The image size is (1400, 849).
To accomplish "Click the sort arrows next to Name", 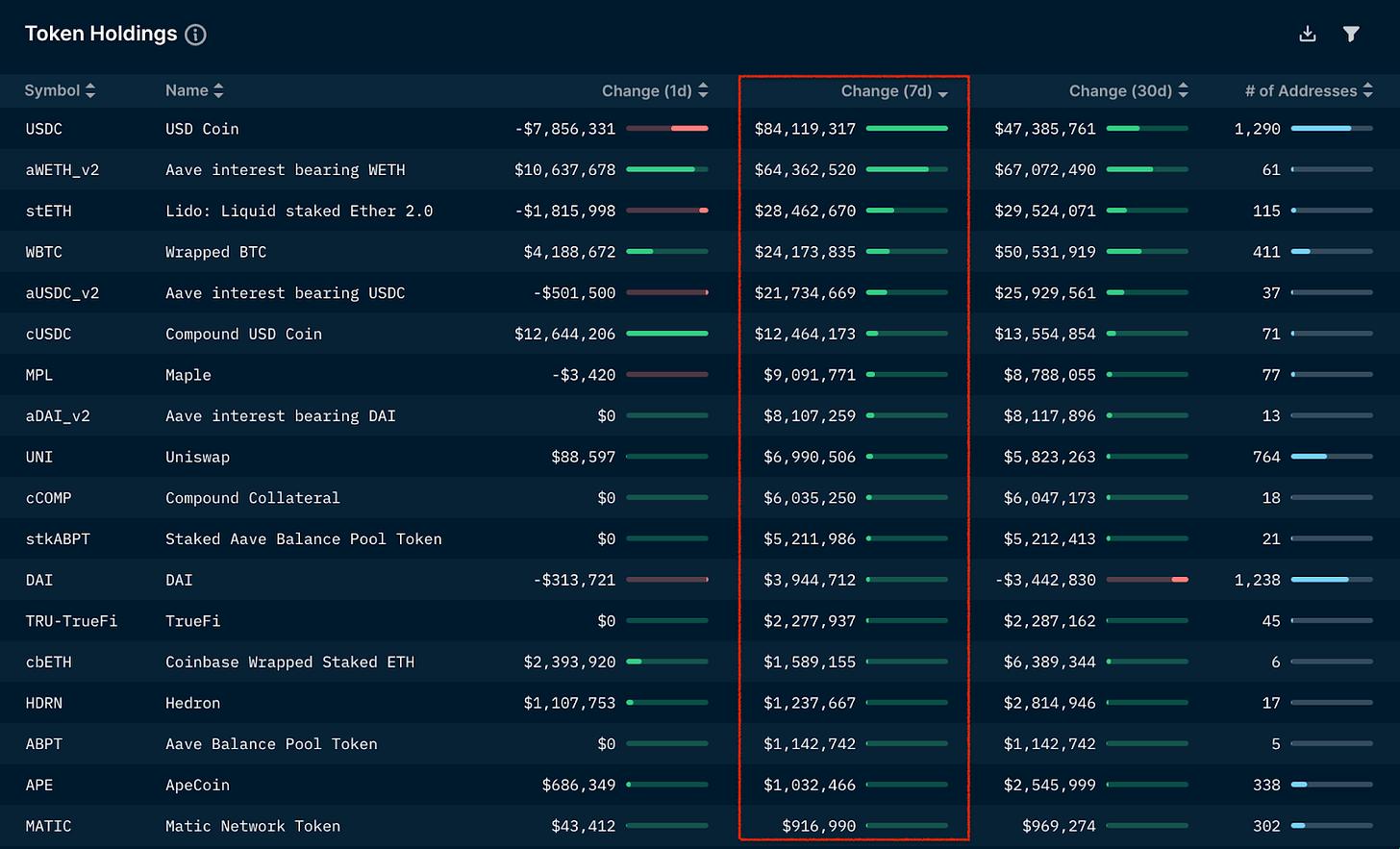I will 218,90.
